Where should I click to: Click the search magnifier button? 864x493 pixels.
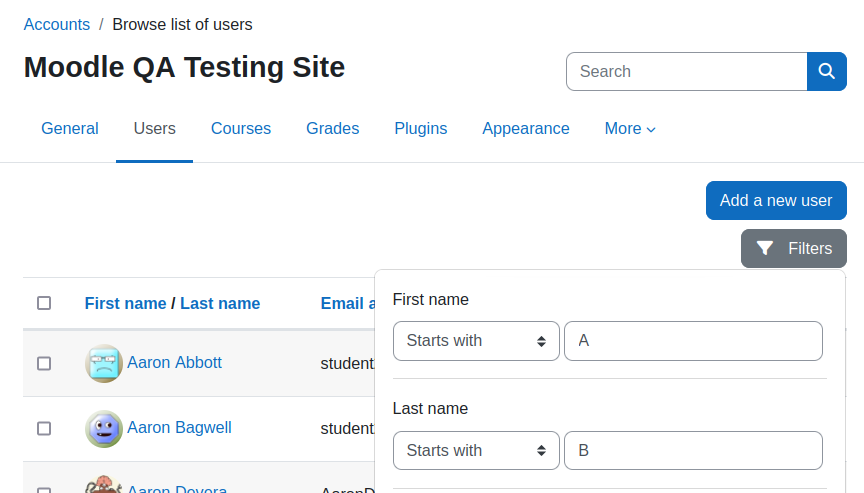pyautogui.click(x=827, y=72)
